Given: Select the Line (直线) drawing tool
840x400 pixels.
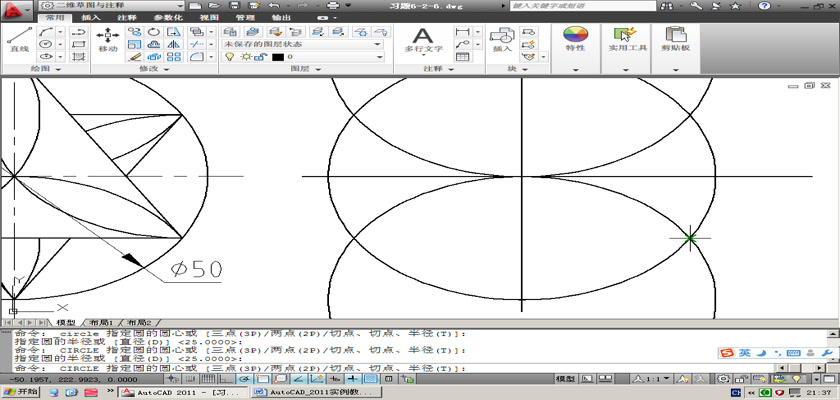Looking at the screenshot, I should (20, 40).
